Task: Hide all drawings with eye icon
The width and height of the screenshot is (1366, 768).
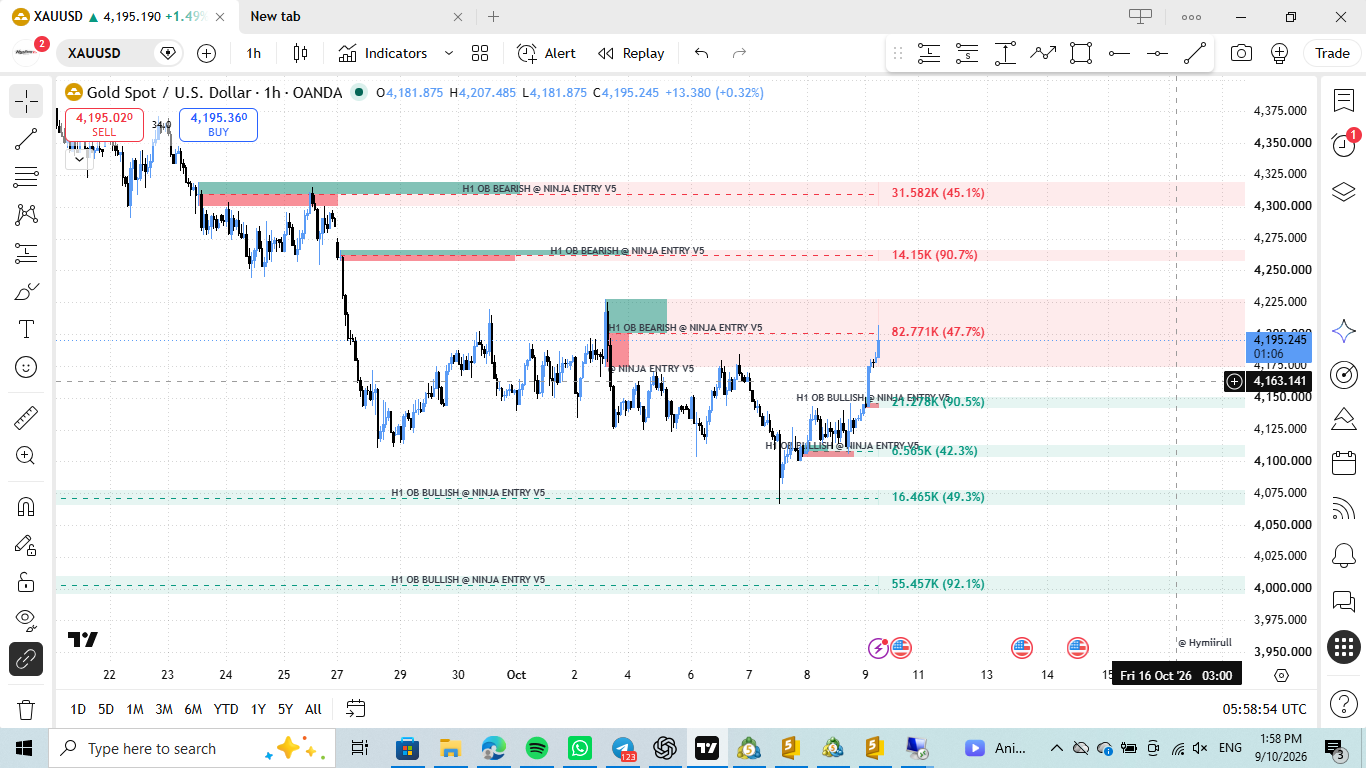Action: pyautogui.click(x=26, y=620)
